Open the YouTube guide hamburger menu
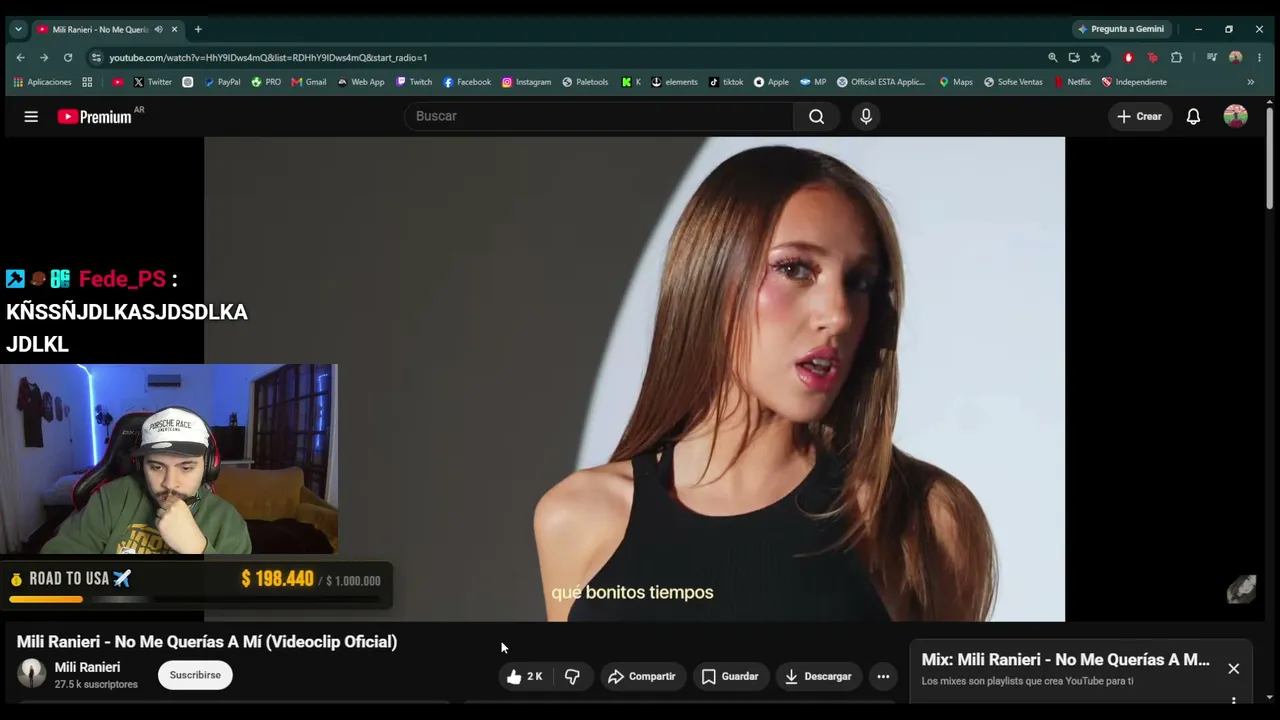Screen dimensions: 1280x720 tap(31, 117)
